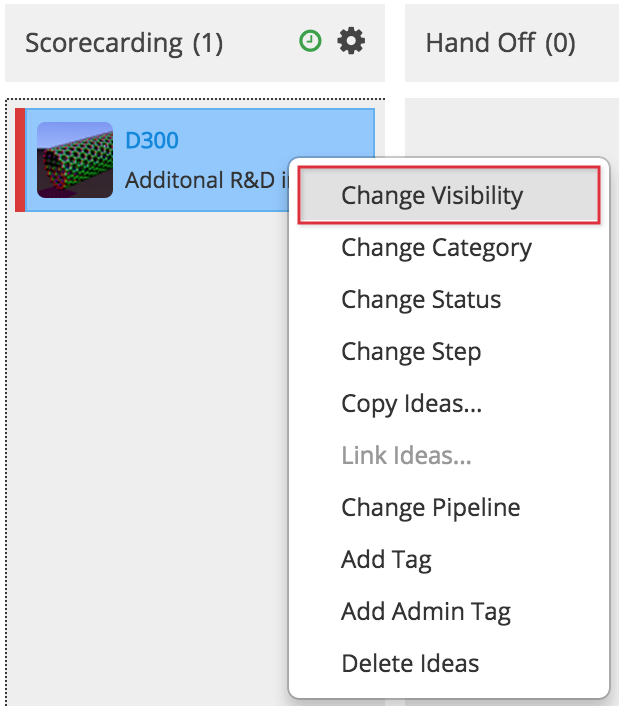The height and width of the screenshot is (706, 619).
Task: Click the green clock icon in Scorecarding header
Action: (x=311, y=42)
